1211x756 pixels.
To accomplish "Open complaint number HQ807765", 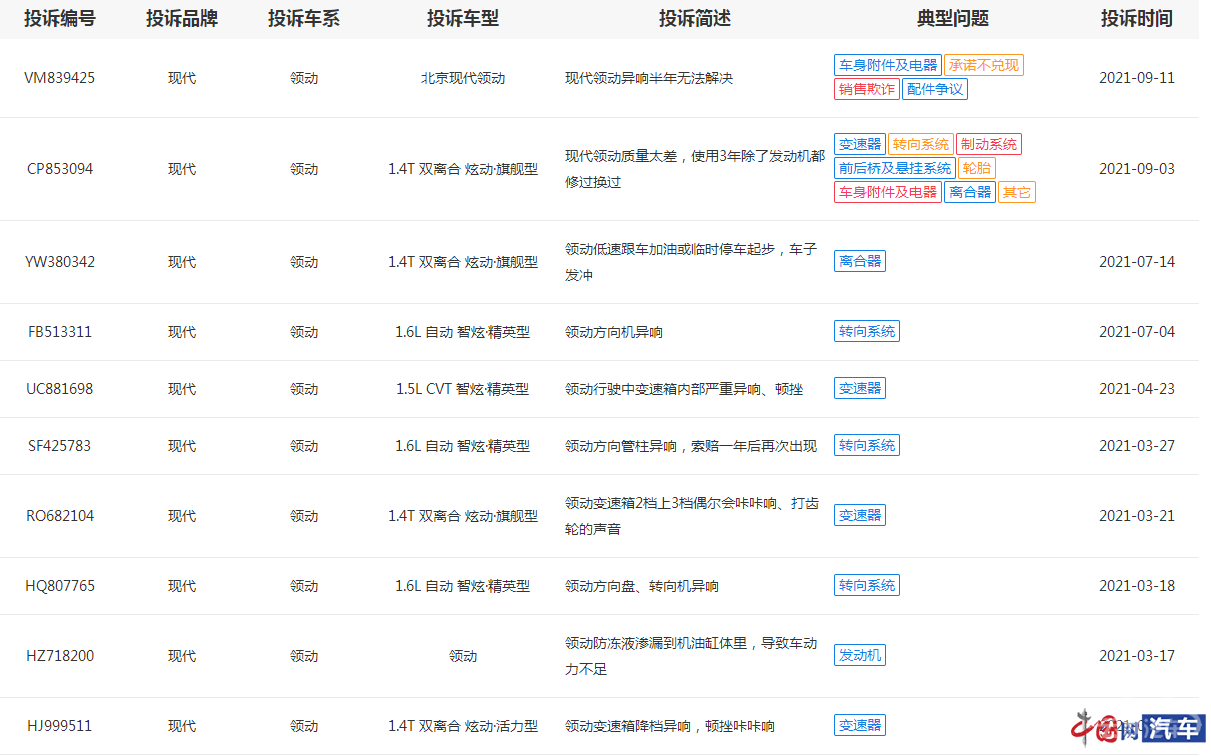I will 60,586.
